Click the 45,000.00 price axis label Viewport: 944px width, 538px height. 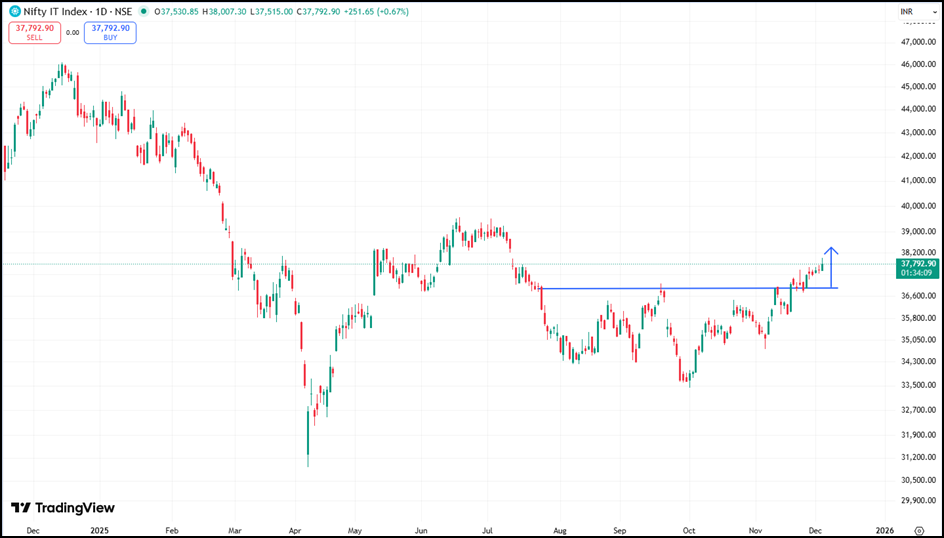pyautogui.click(x=918, y=87)
